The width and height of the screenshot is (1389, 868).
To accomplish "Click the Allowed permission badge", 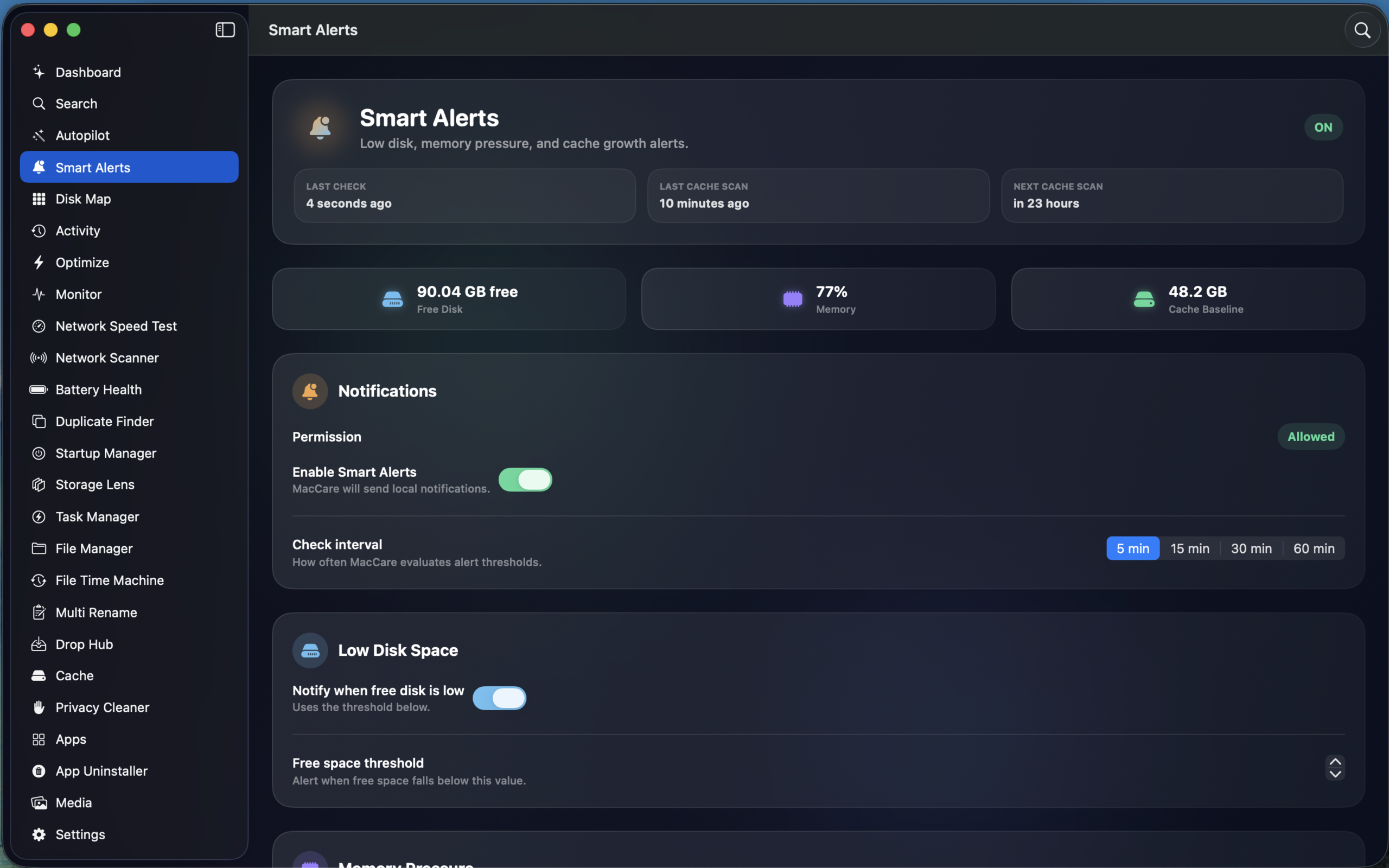I will pyautogui.click(x=1311, y=437).
